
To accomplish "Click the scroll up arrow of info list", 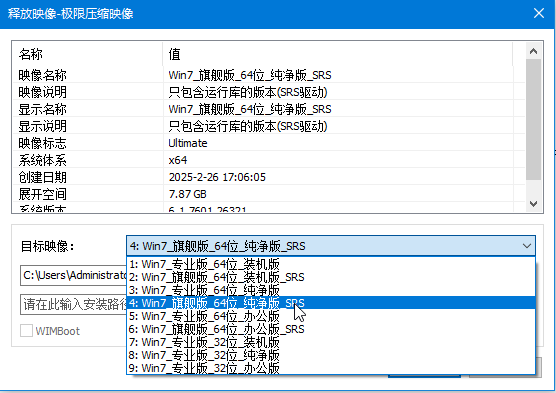I will coord(533,51).
